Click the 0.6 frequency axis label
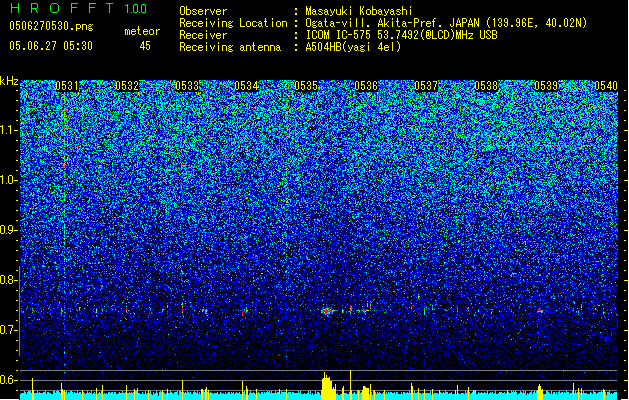629x400 pixels. pyautogui.click(x=9, y=380)
